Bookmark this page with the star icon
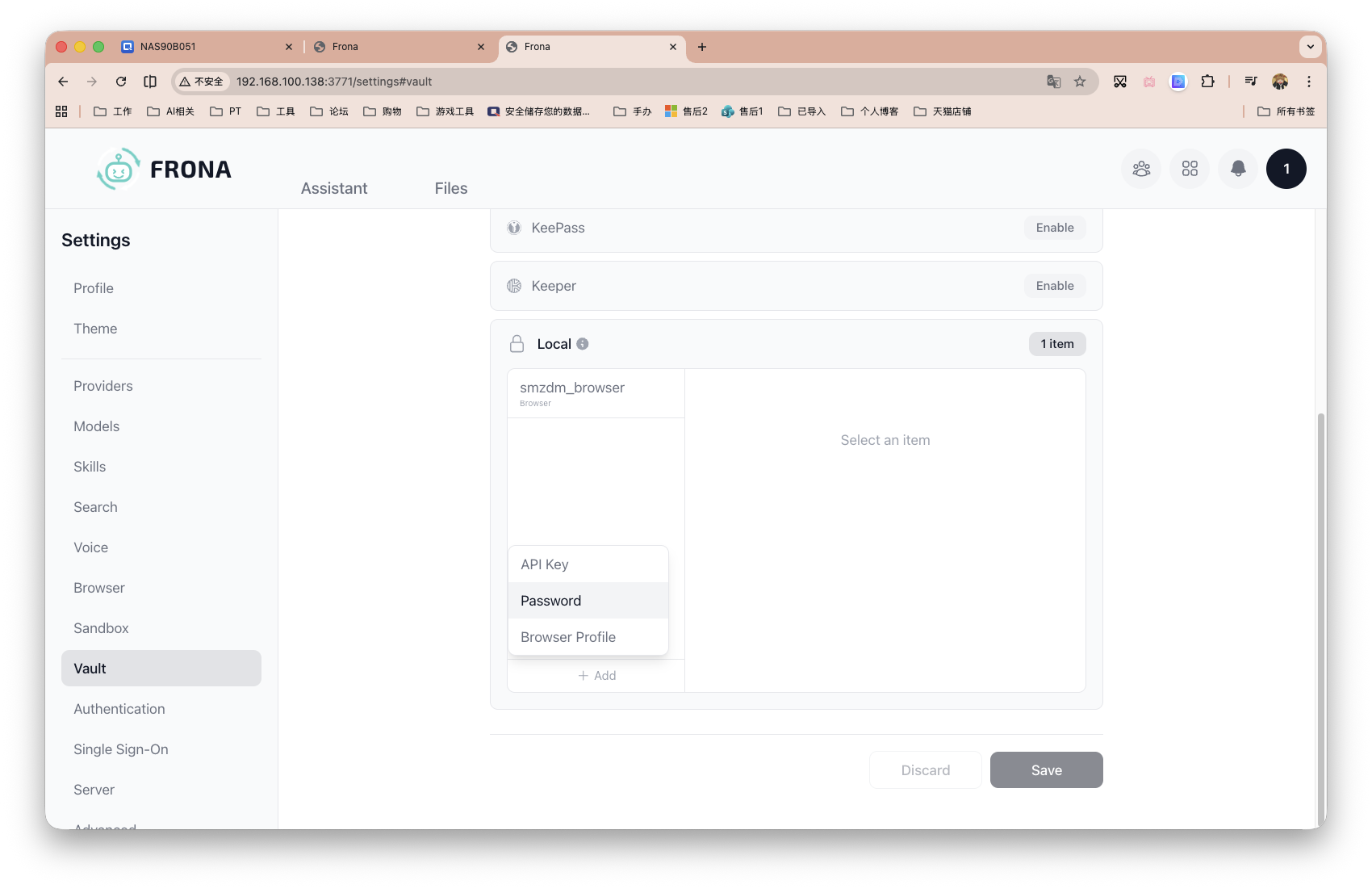The width and height of the screenshot is (1372, 889). pyautogui.click(x=1080, y=82)
